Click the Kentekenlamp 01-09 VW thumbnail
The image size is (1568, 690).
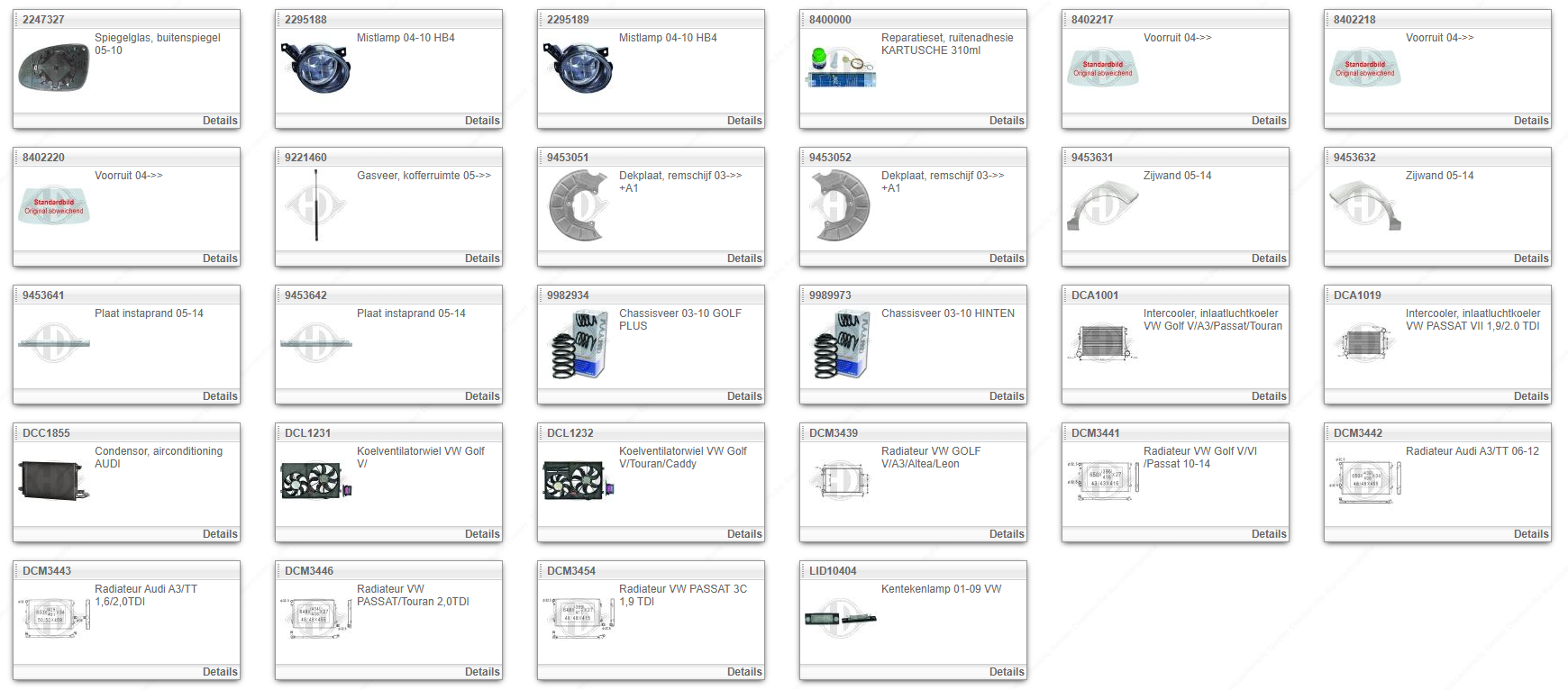tap(840, 618)
